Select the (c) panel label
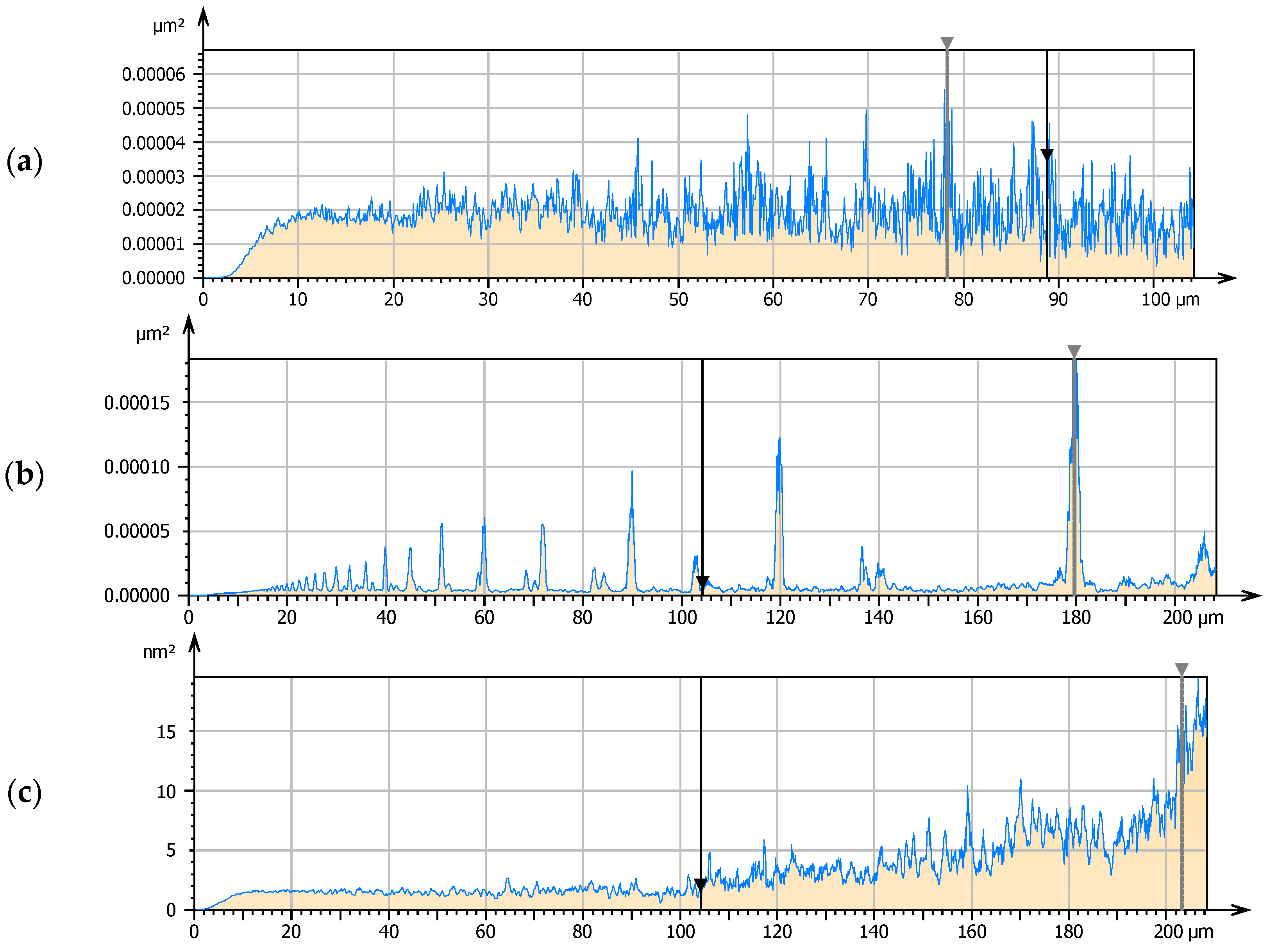Viewport: 1269px width, 952px height. 24,793
